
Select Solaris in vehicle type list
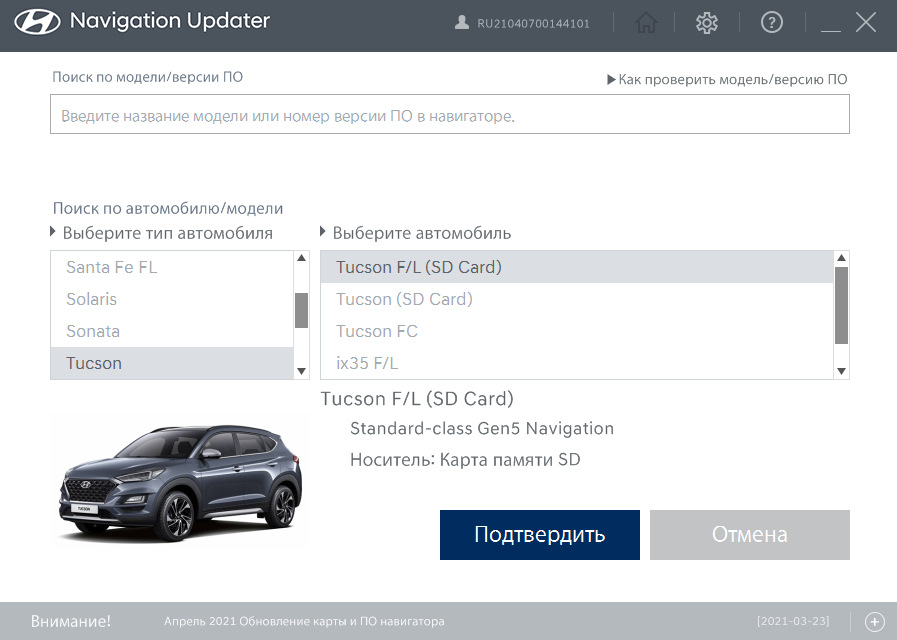coord(172,299)
